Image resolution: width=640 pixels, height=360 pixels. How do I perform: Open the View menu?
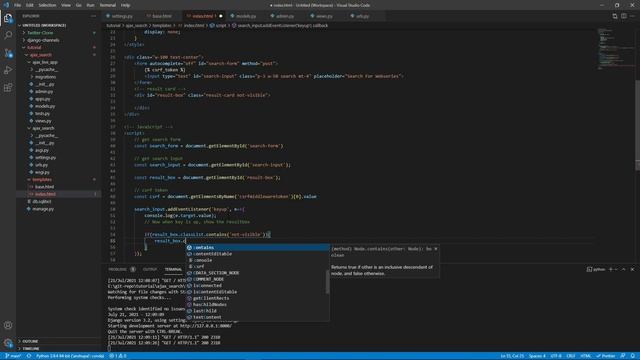(x=66, y=5)
